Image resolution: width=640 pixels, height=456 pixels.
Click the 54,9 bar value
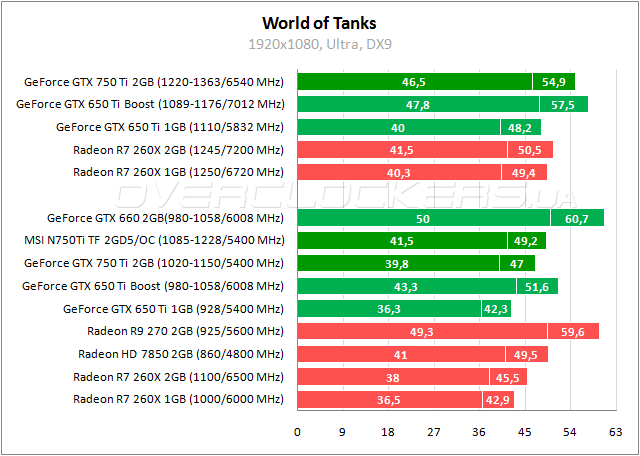click(553, 82)
